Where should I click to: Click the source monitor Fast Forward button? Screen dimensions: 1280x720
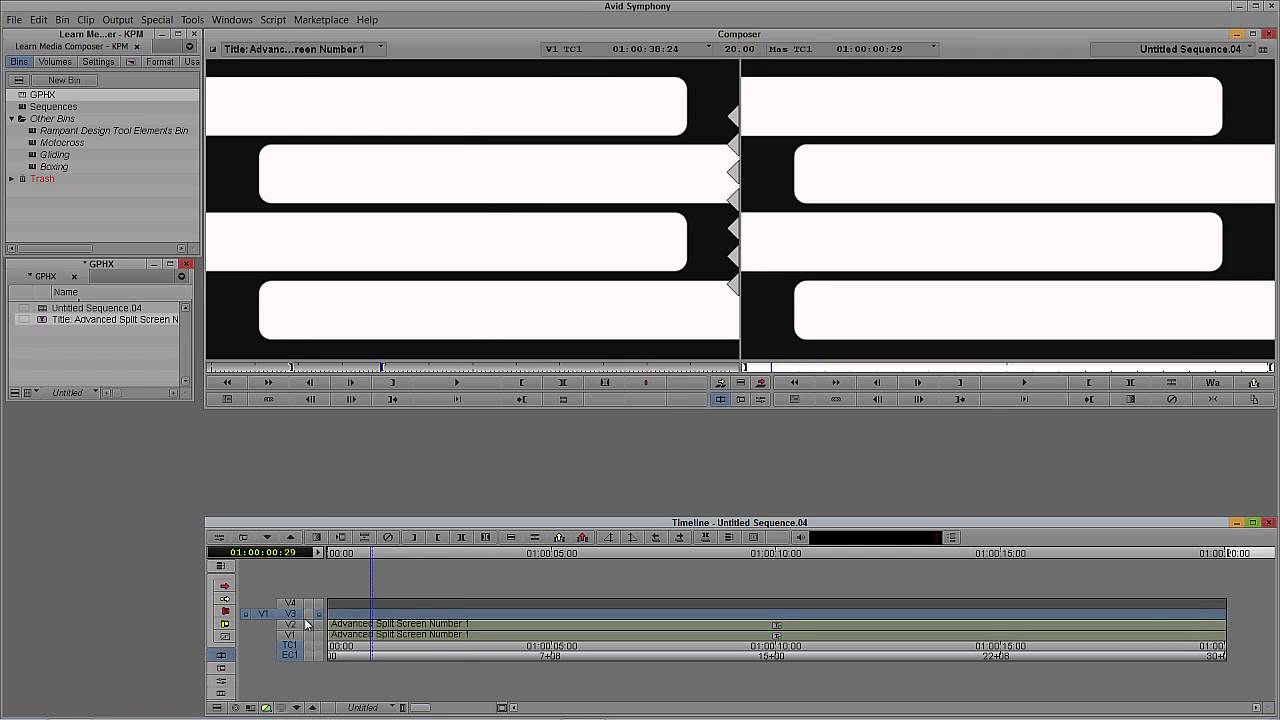coord(268,382)
